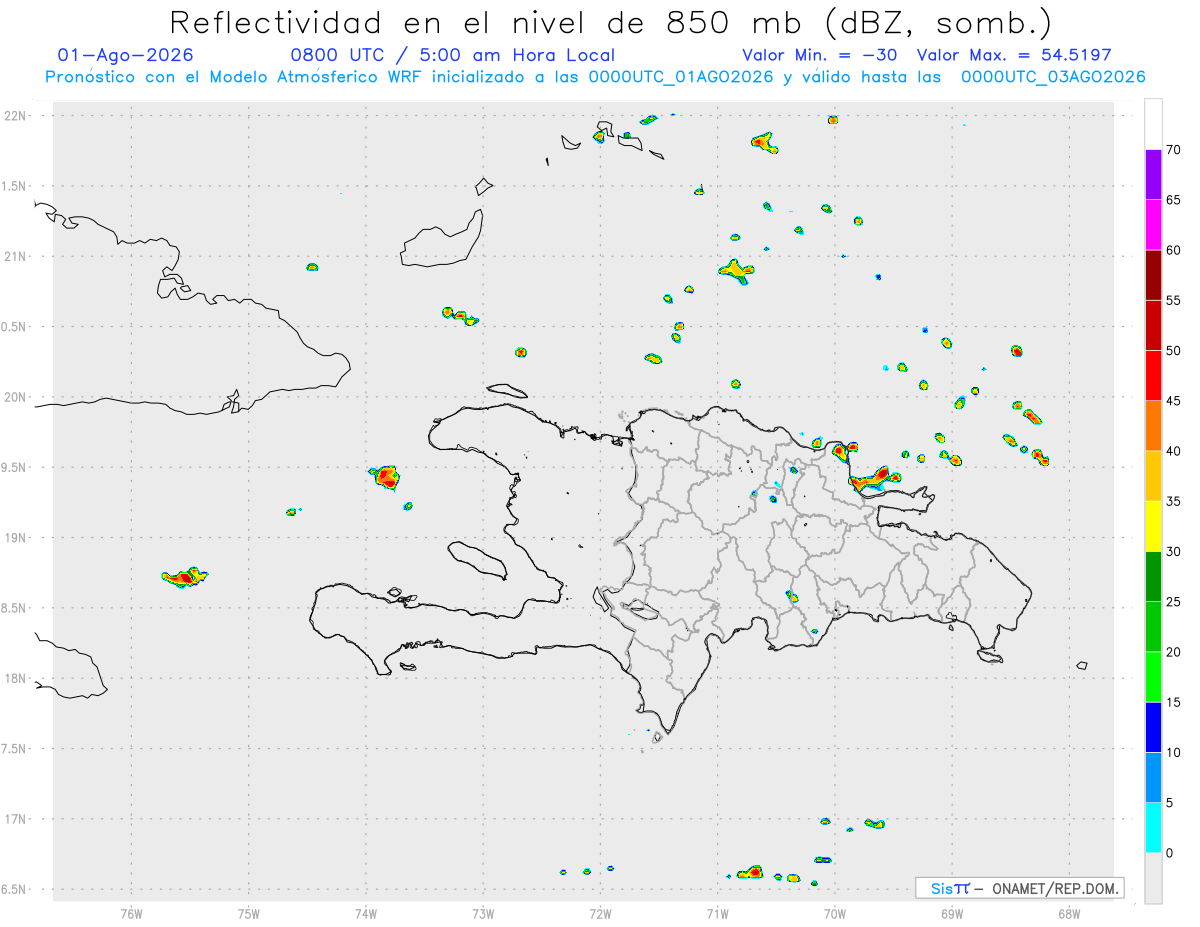Click the "ONAMET/REP.DOM." credit text

(x=1055, y=888)
